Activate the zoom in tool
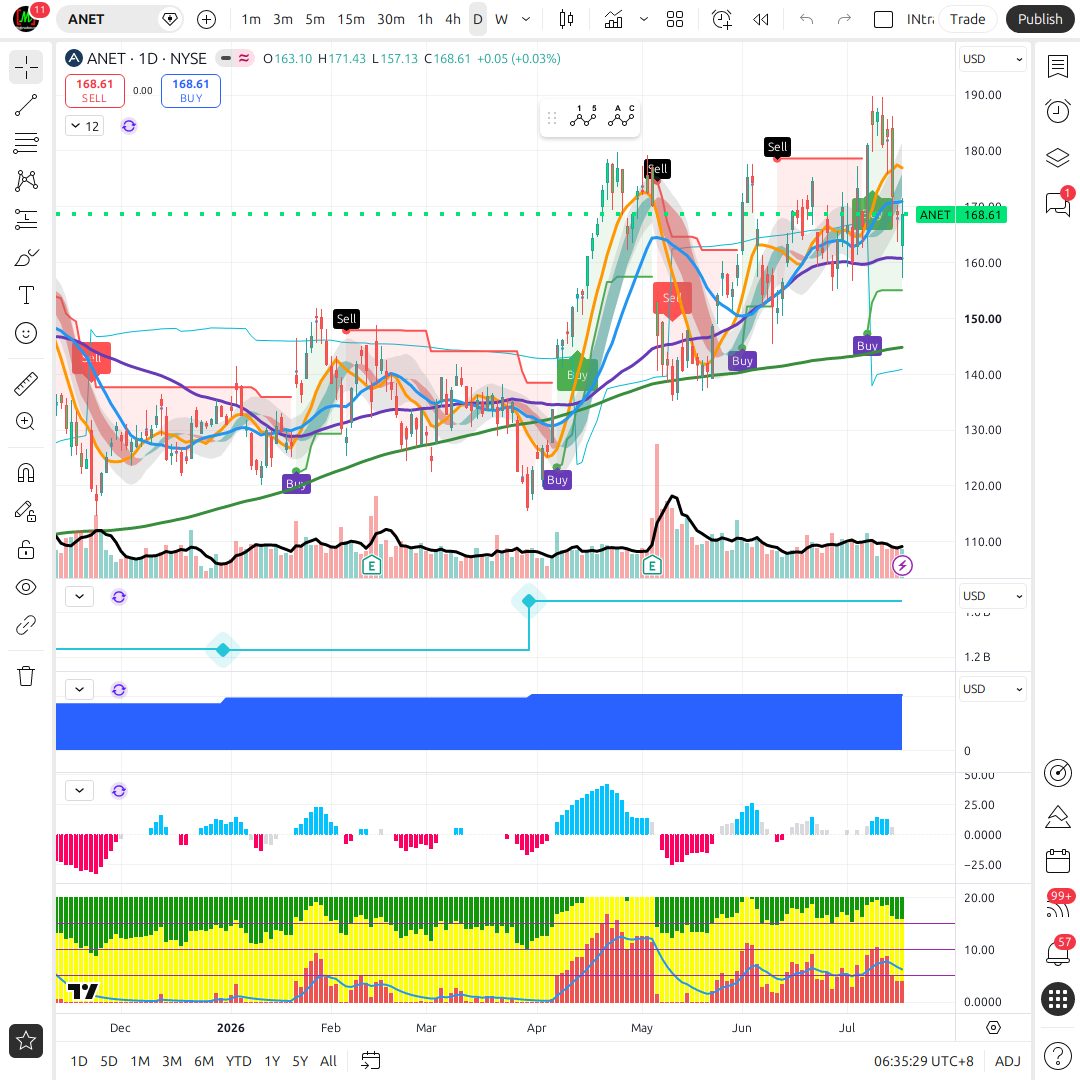The height and width of the screenshot is (1080, 1080). click(26, 422)
